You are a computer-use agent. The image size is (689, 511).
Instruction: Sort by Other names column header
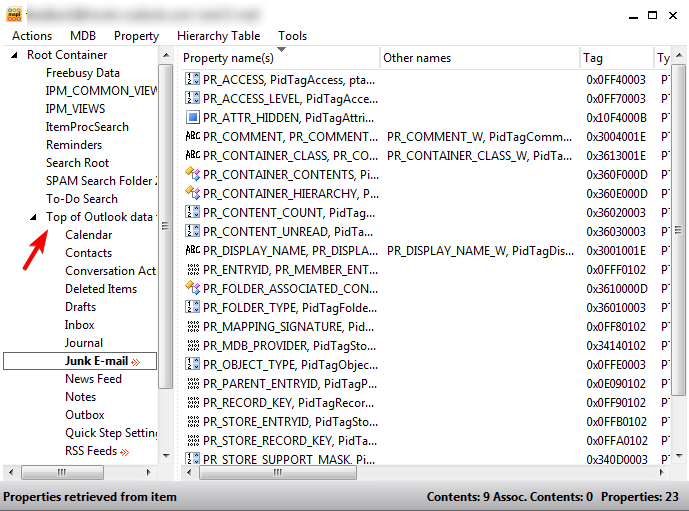coord(479,58)
